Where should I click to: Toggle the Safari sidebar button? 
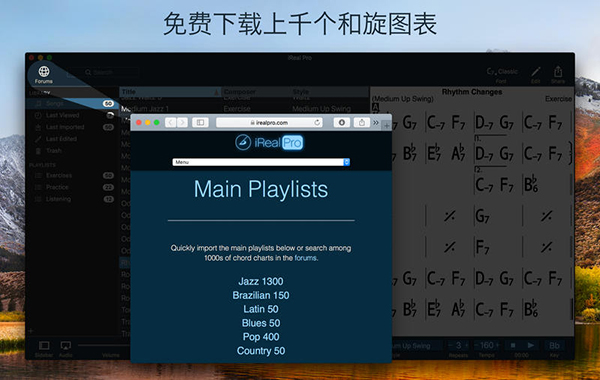coord(200,122)
